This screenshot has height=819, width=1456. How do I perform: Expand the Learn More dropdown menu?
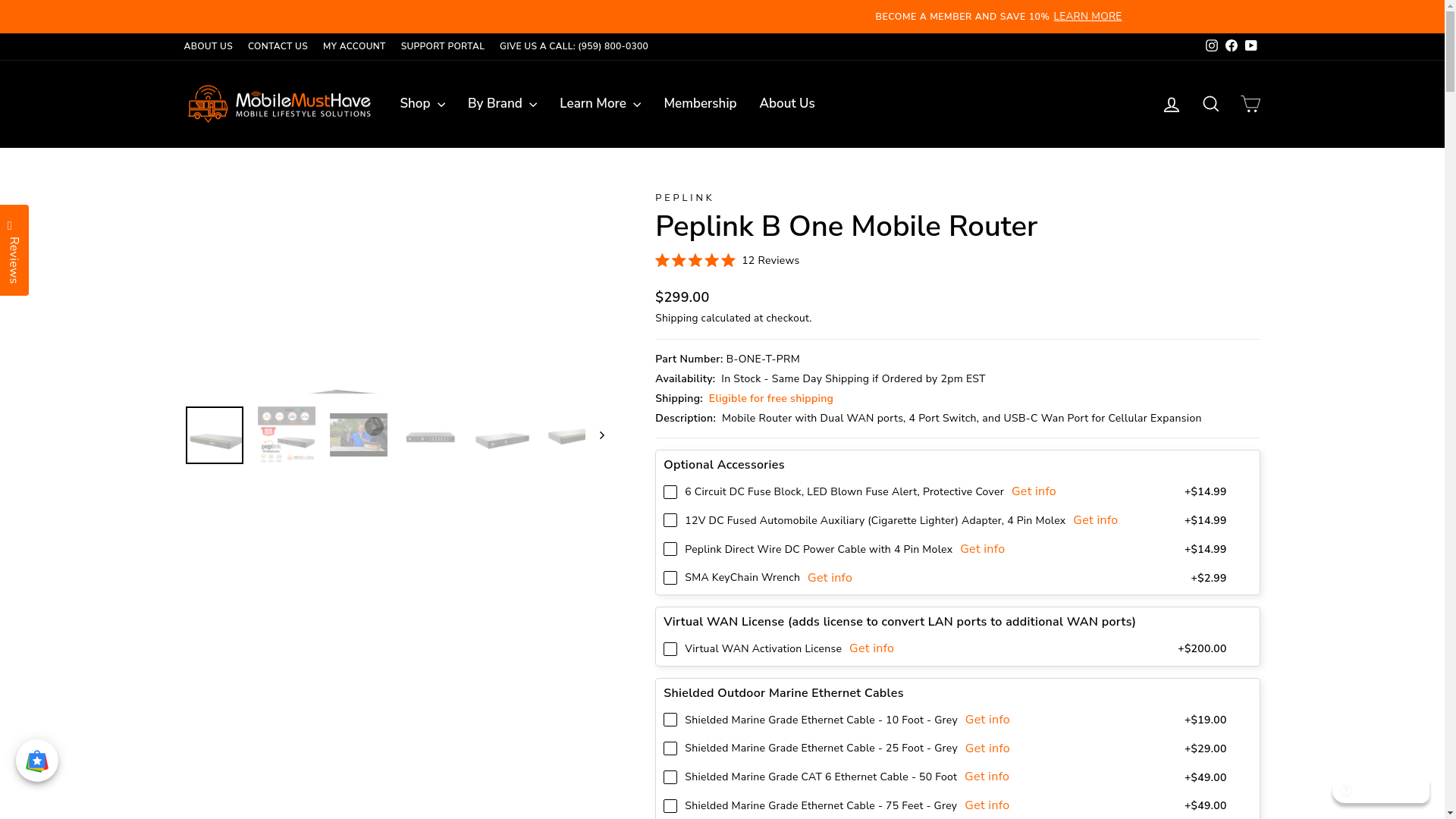600,104
